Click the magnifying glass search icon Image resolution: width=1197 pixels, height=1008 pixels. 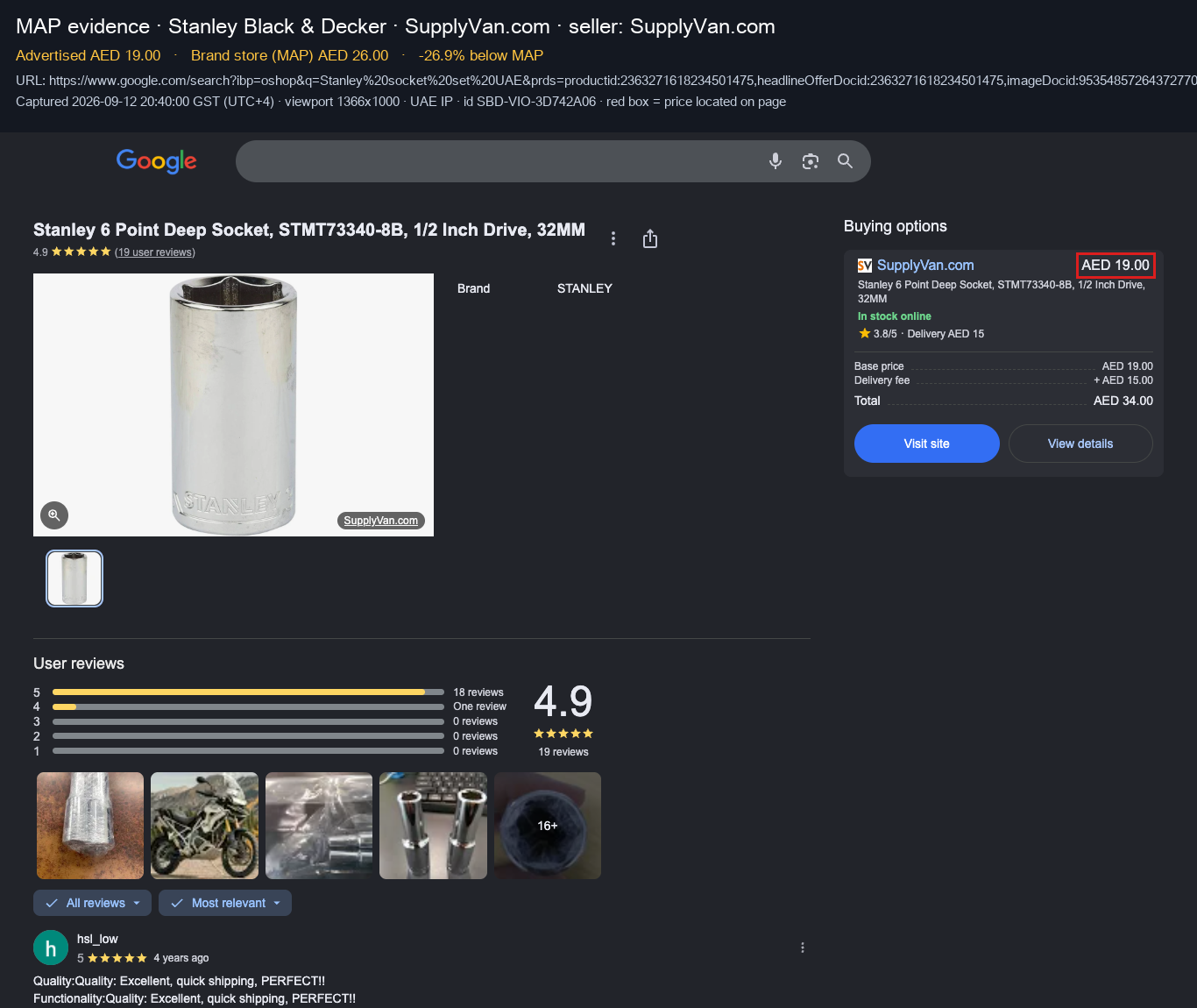[845, 161]
